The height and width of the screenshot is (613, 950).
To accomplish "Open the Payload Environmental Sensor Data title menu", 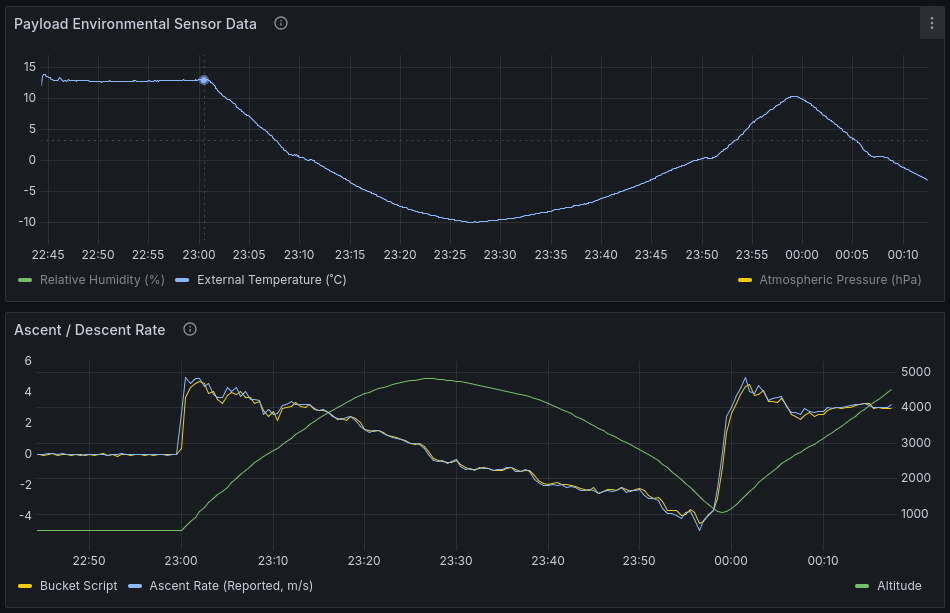I will pyautogui.click(x=135, y=24).
